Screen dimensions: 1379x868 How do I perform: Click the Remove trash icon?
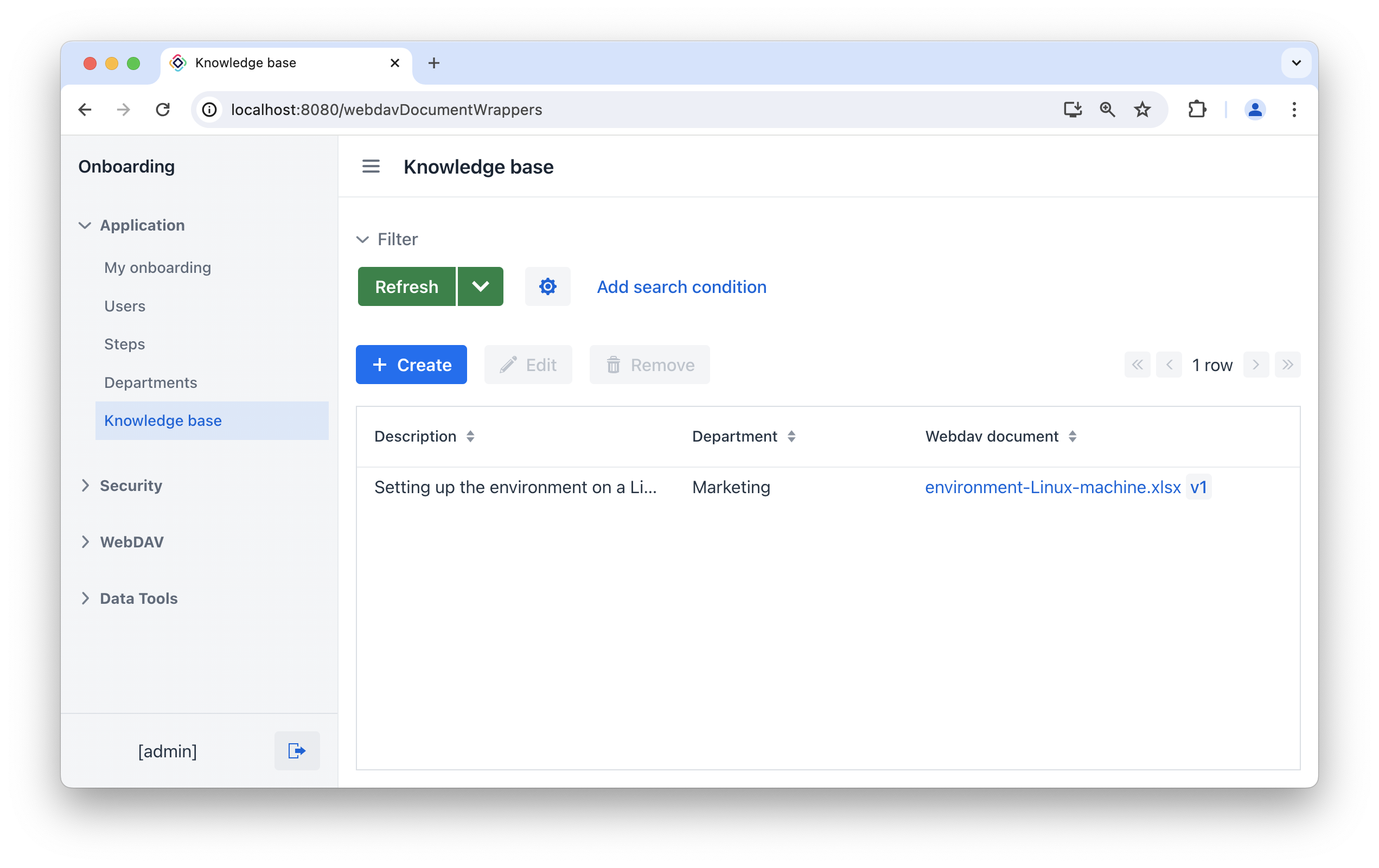coord(614,365)
